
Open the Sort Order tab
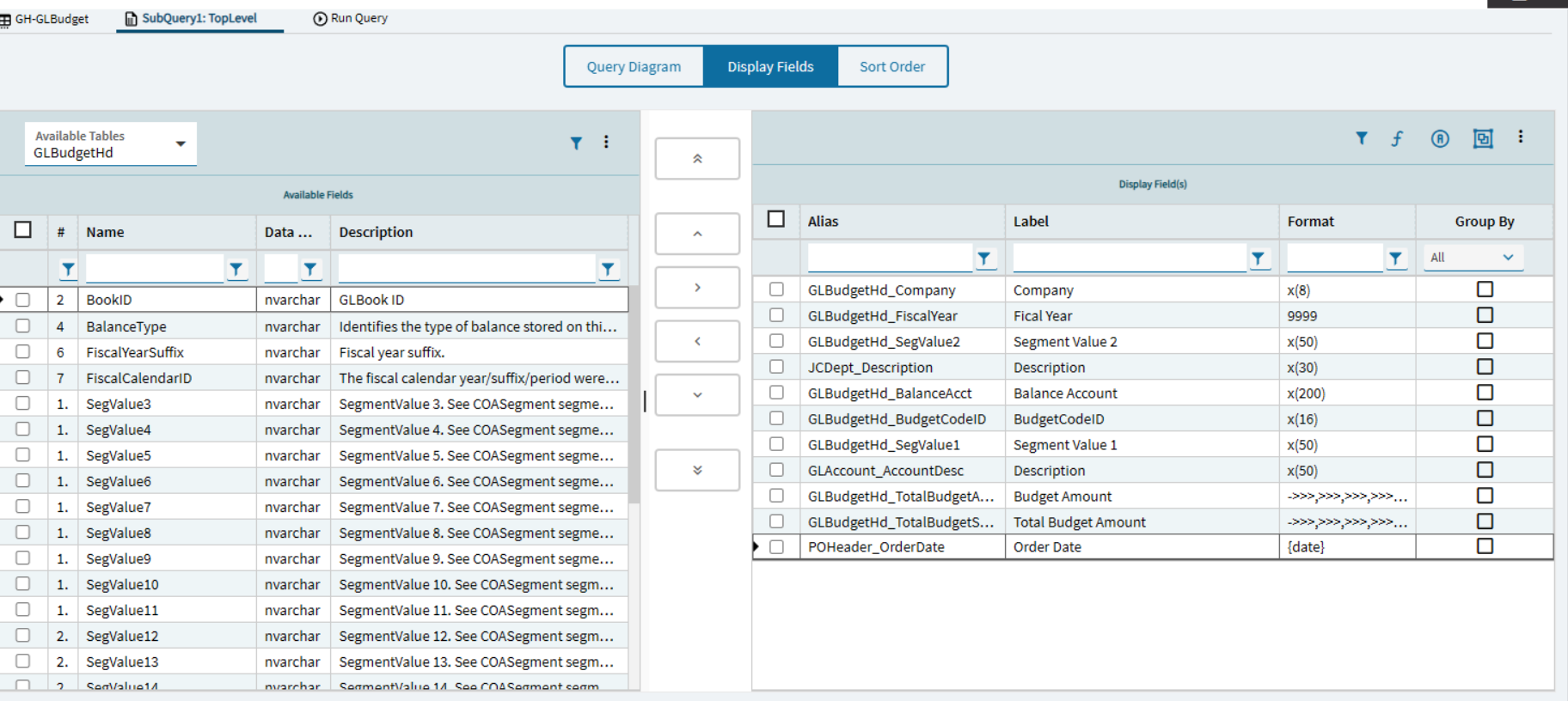pos(892,67)
